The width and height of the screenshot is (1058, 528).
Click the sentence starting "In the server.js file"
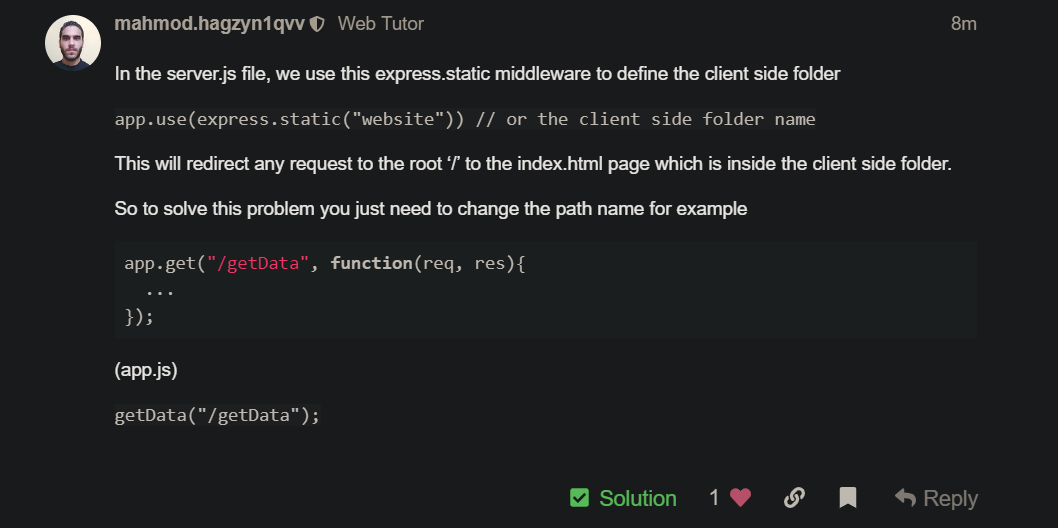pyautogui.click(x=477, y=74)
